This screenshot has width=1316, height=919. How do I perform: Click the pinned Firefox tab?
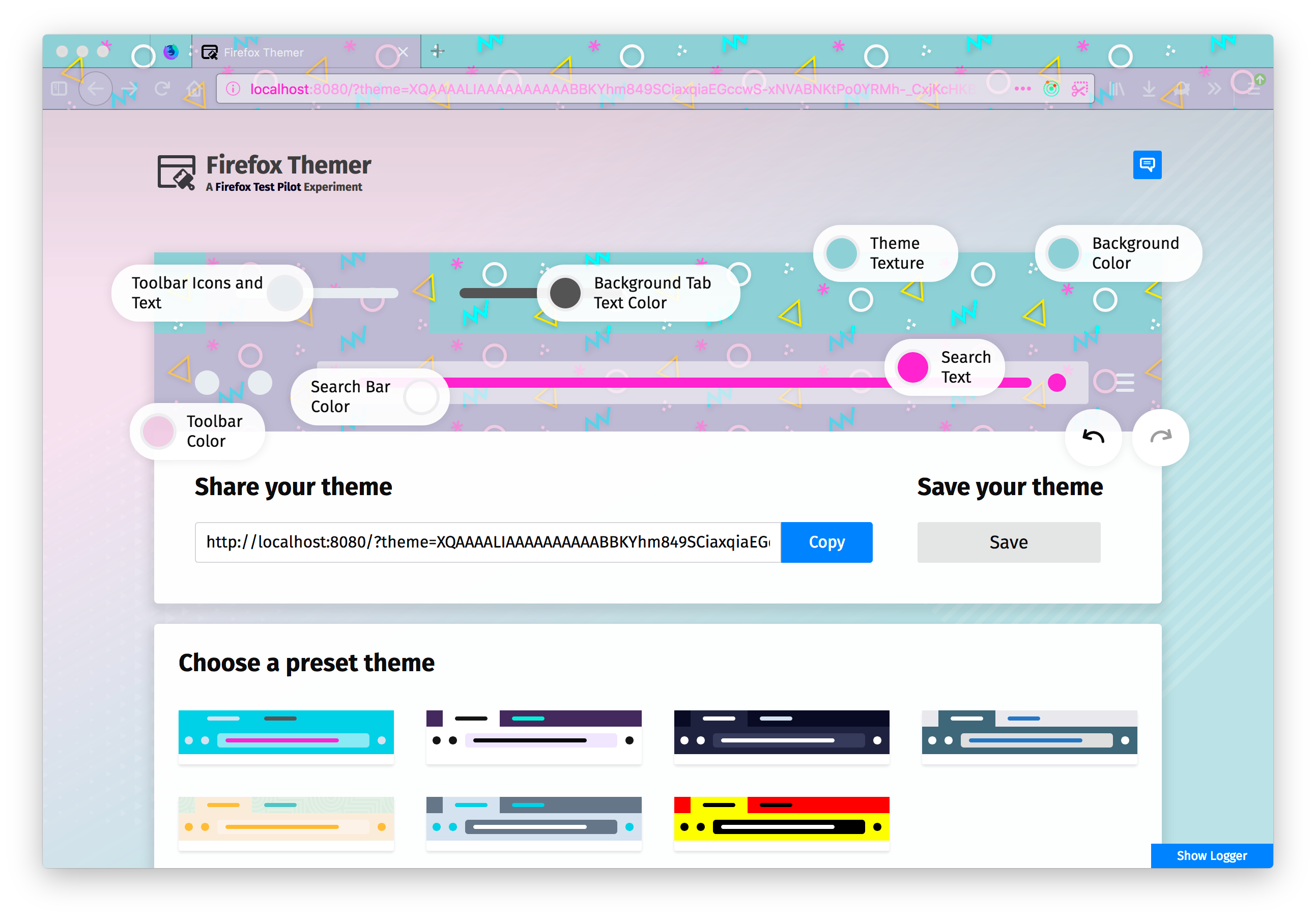pyautogui.click(x=170, y=52)
